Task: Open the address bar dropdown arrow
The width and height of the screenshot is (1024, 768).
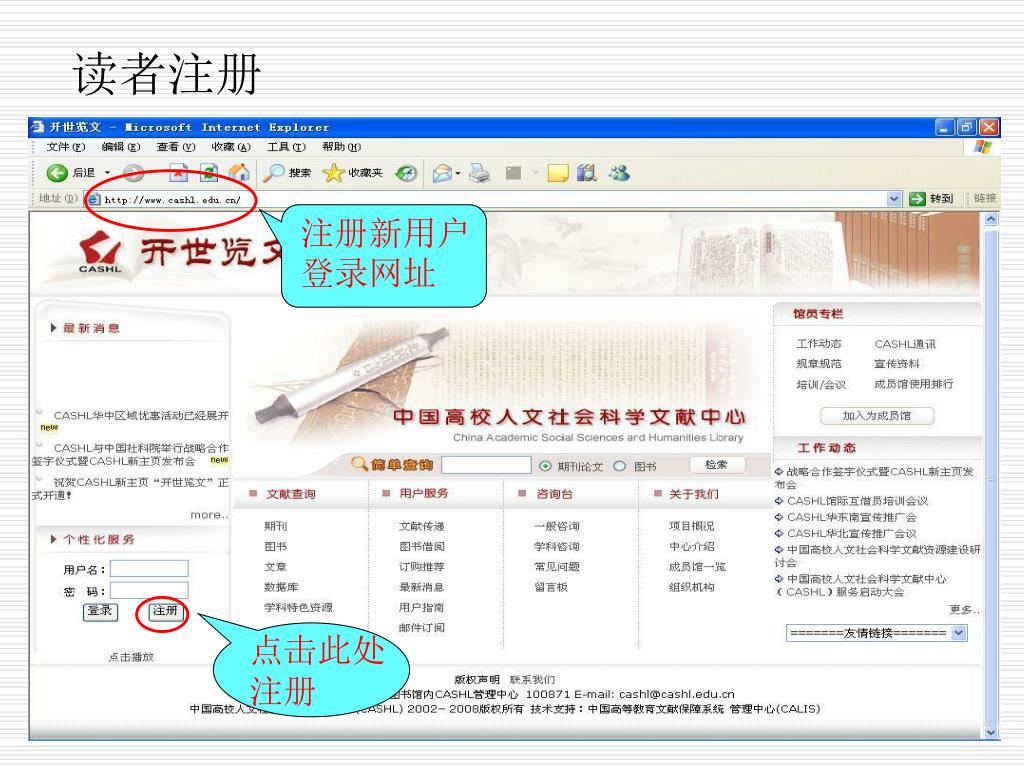Action: click(x=894, y=199)
